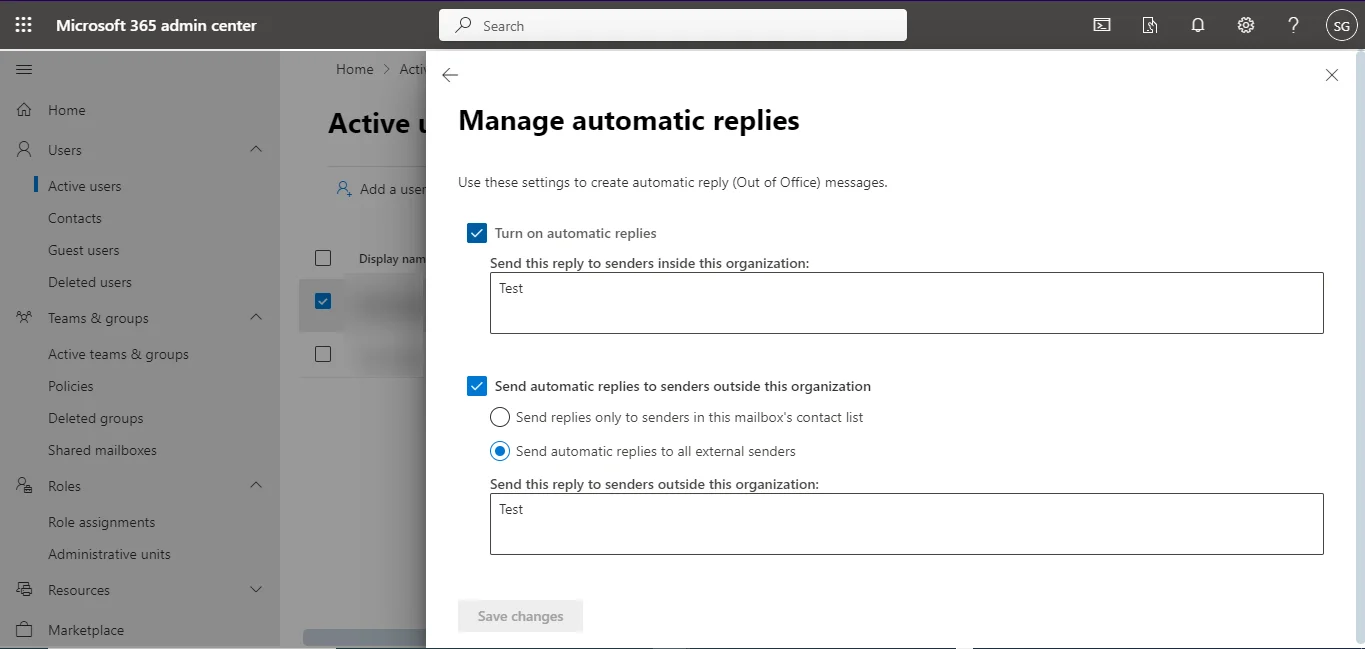This screenshot has height=649, width=1365.
Task: Collapse the navigation hamburger menu
Action: coord(24,69)
